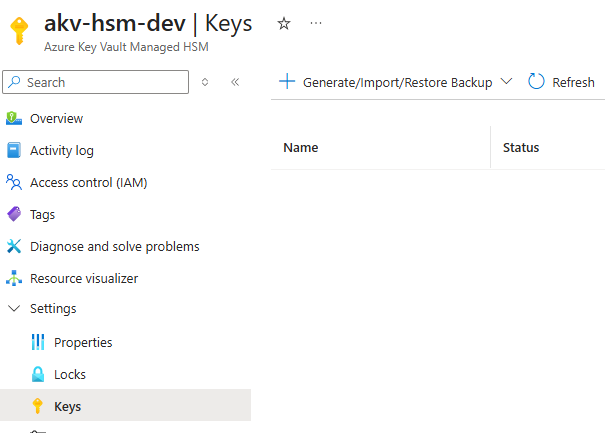Click the Activity log notebook icon
The width and height of the screenshot is (605, 433).
click(x=13, y=150)
